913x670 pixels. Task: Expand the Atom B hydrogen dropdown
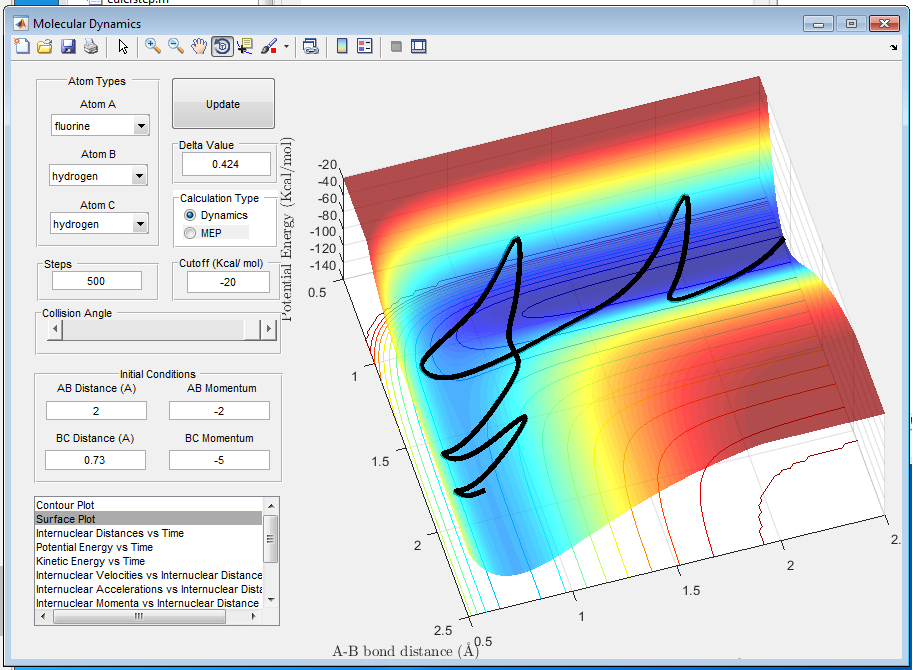(139, 176)
